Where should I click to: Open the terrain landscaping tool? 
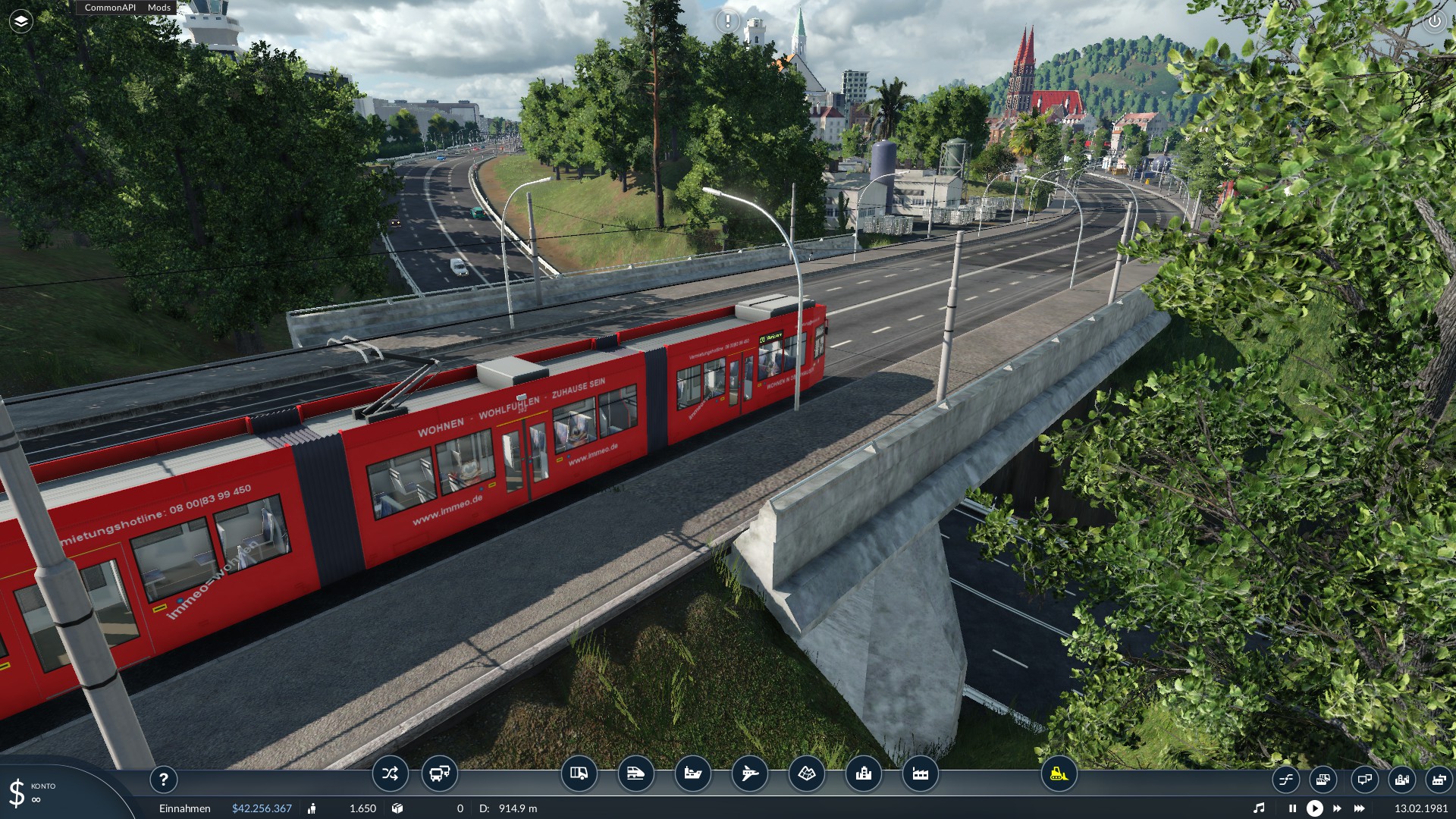click(806, 774)
